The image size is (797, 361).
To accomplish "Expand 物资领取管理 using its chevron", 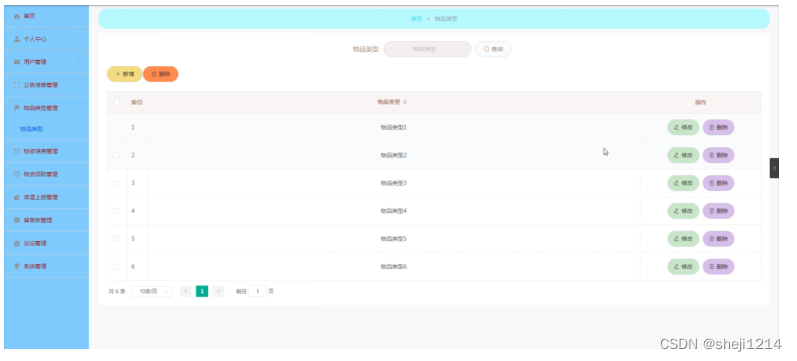I will tap(79, 174).
